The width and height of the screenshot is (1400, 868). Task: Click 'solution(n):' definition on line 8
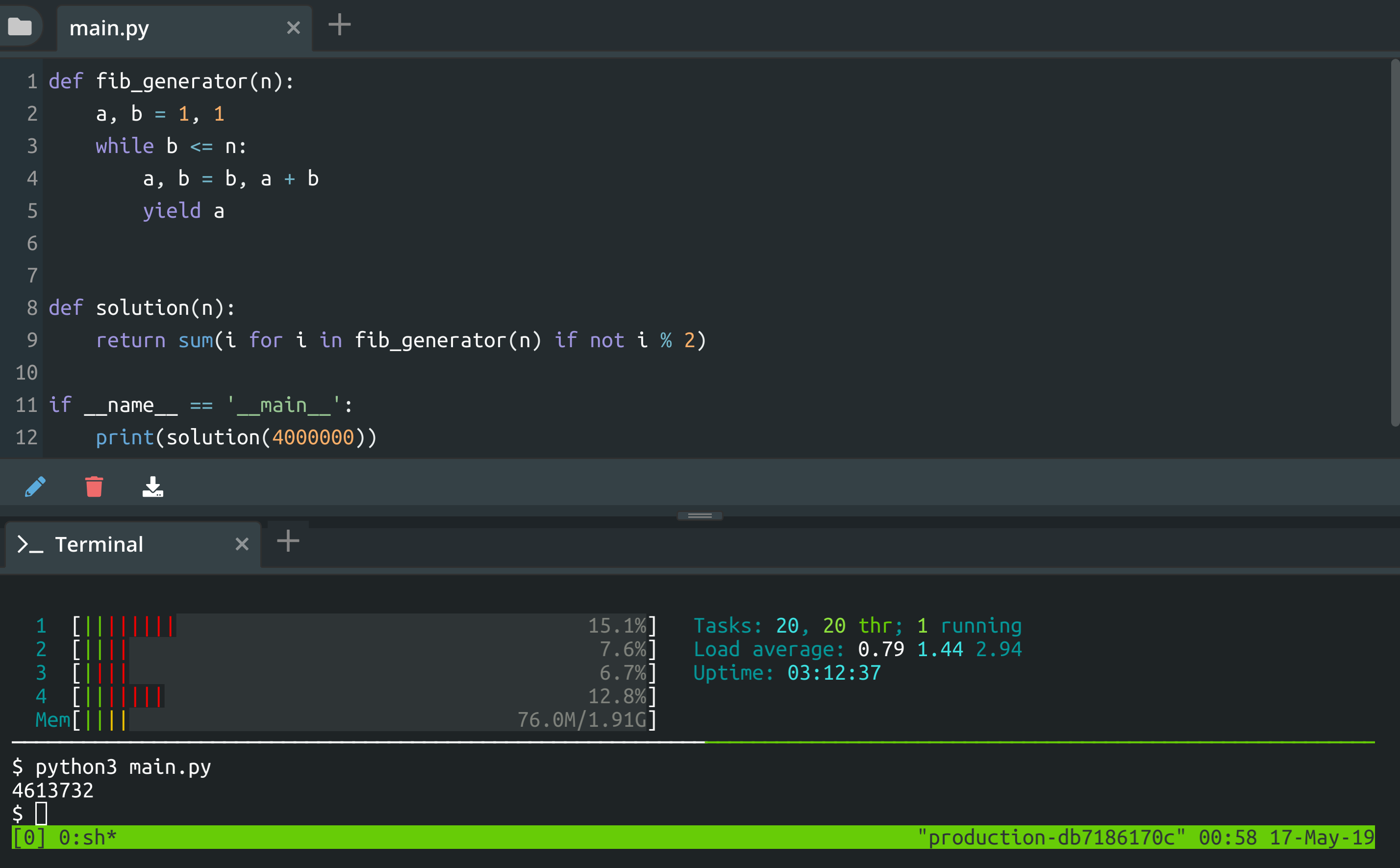click(x=165, y=308)
